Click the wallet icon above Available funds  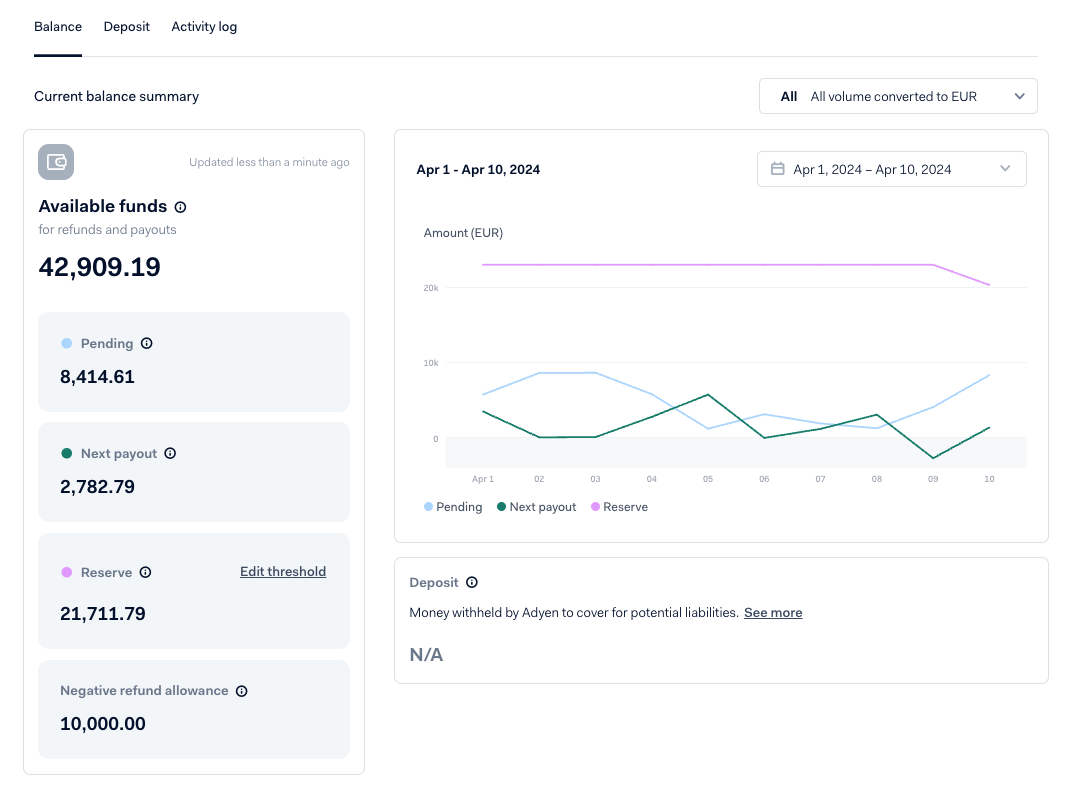pyautogui.click(x=56, y=162)
